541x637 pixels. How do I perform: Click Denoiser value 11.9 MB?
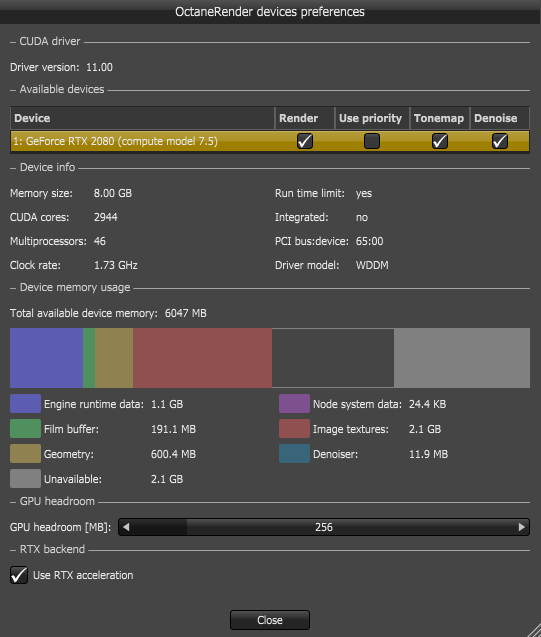point(428,454)
